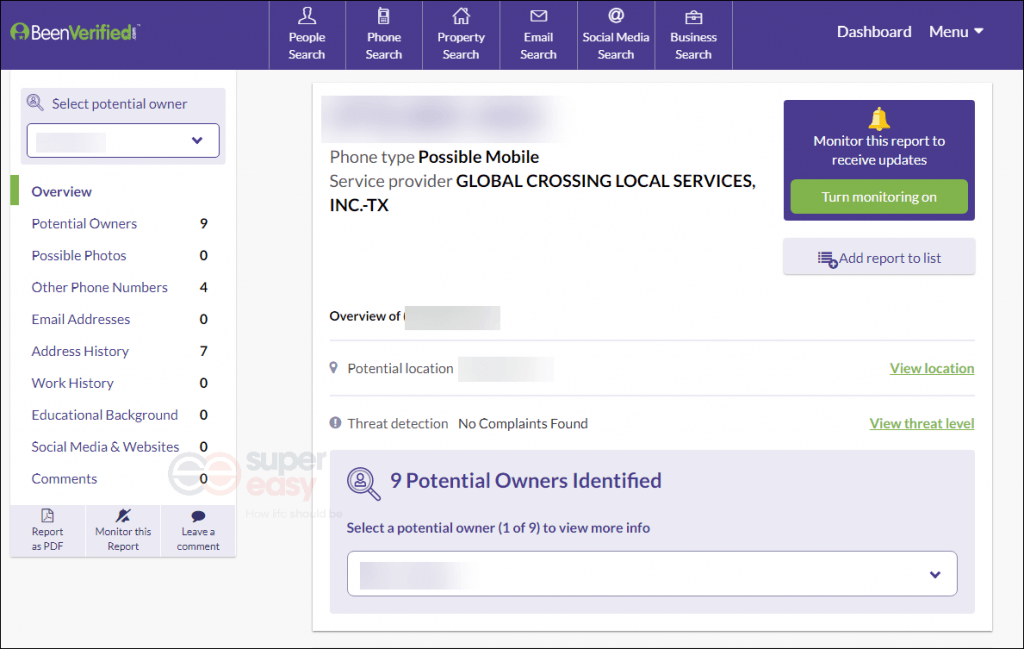The image size is (1024, 649).
Task: Open Business Search briefcase icon
Action: [x=694, y=16]
